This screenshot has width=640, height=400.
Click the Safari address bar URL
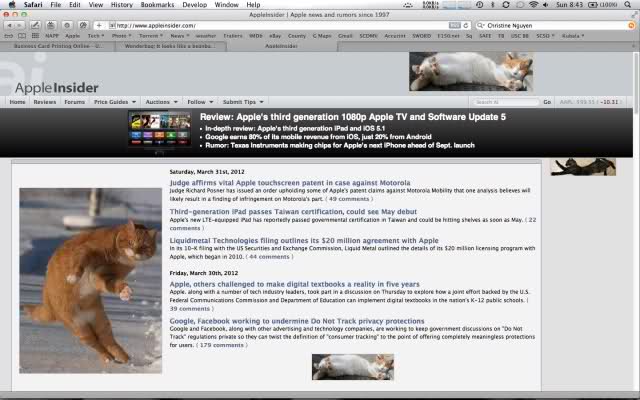pyautogui.click(x=156, y=26)
